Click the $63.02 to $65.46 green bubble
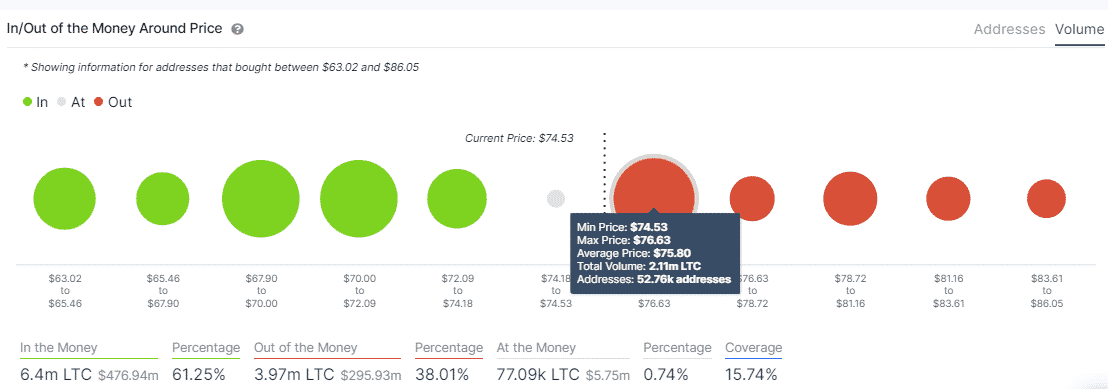 [64, 199]
